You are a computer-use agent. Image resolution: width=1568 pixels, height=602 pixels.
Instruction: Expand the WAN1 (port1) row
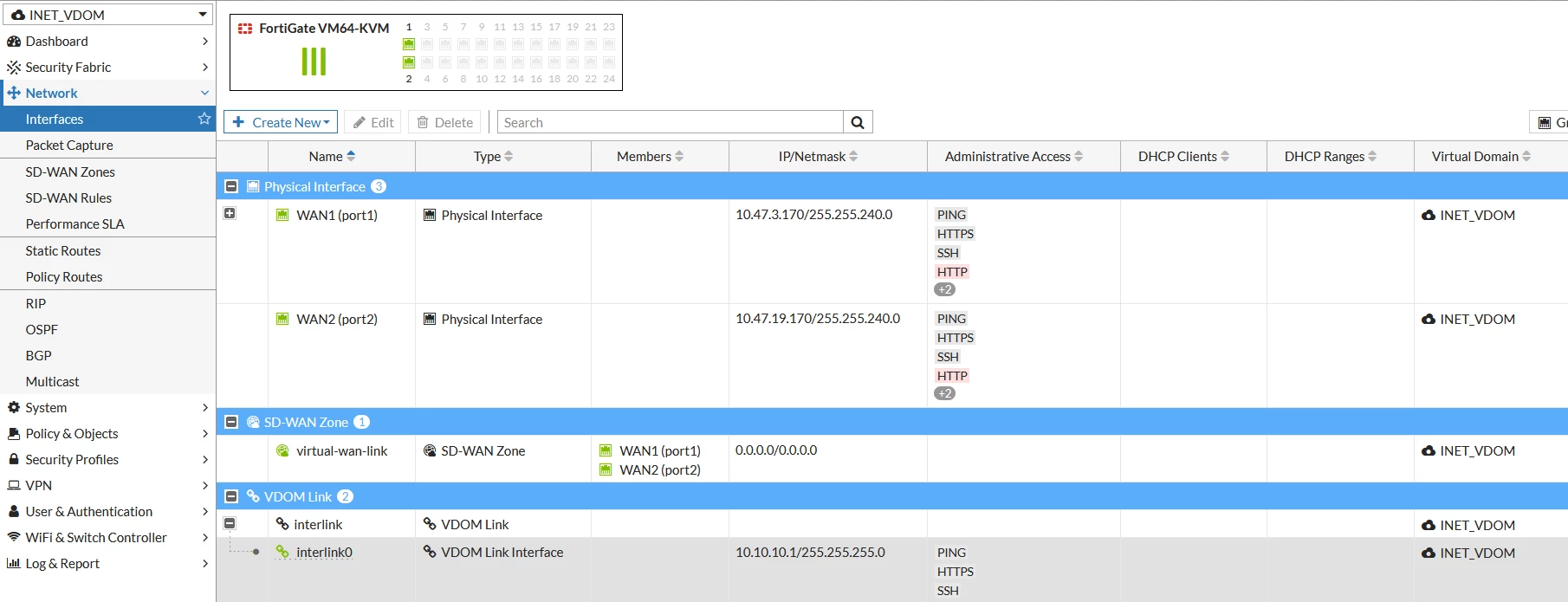(x=230, y=213)
